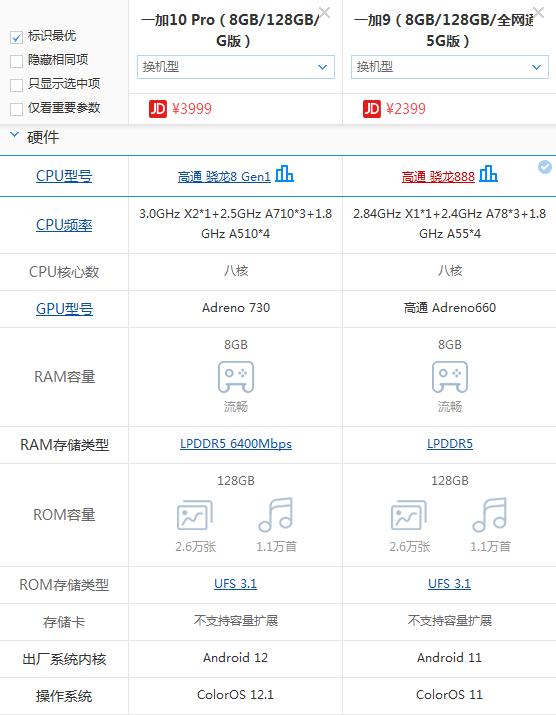Click the 2.84GHz X1 CPU frequency cell
Image resolution: width=556 pixels, height=715 pixels.
coord(450,223)
